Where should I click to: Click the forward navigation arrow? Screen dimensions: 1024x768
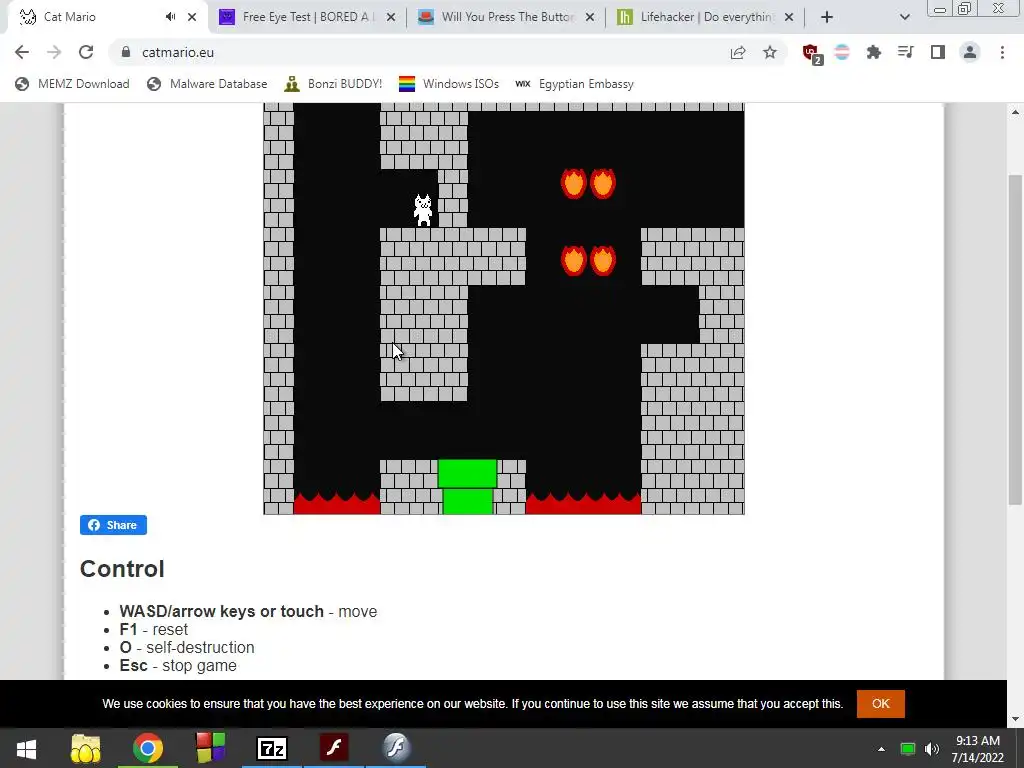(x=54, y=52)
